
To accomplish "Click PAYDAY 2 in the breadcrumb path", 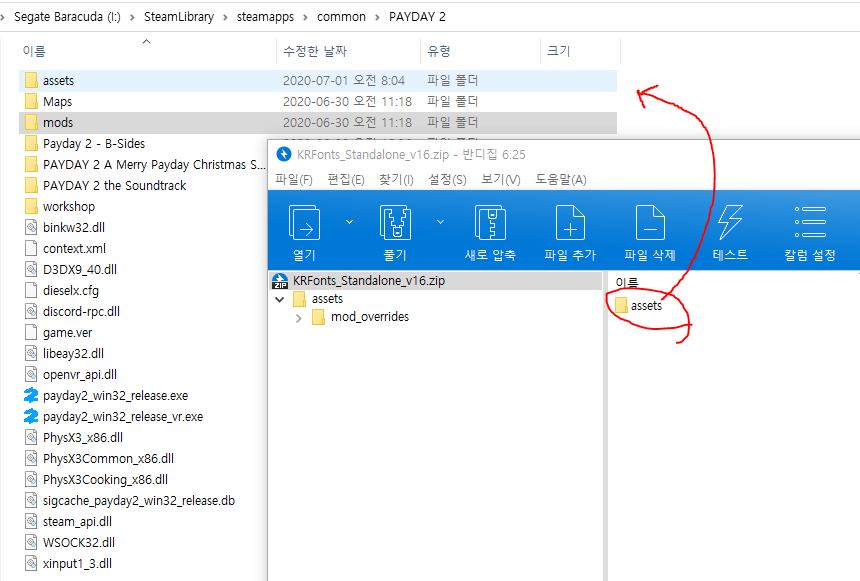I will 417,17.
